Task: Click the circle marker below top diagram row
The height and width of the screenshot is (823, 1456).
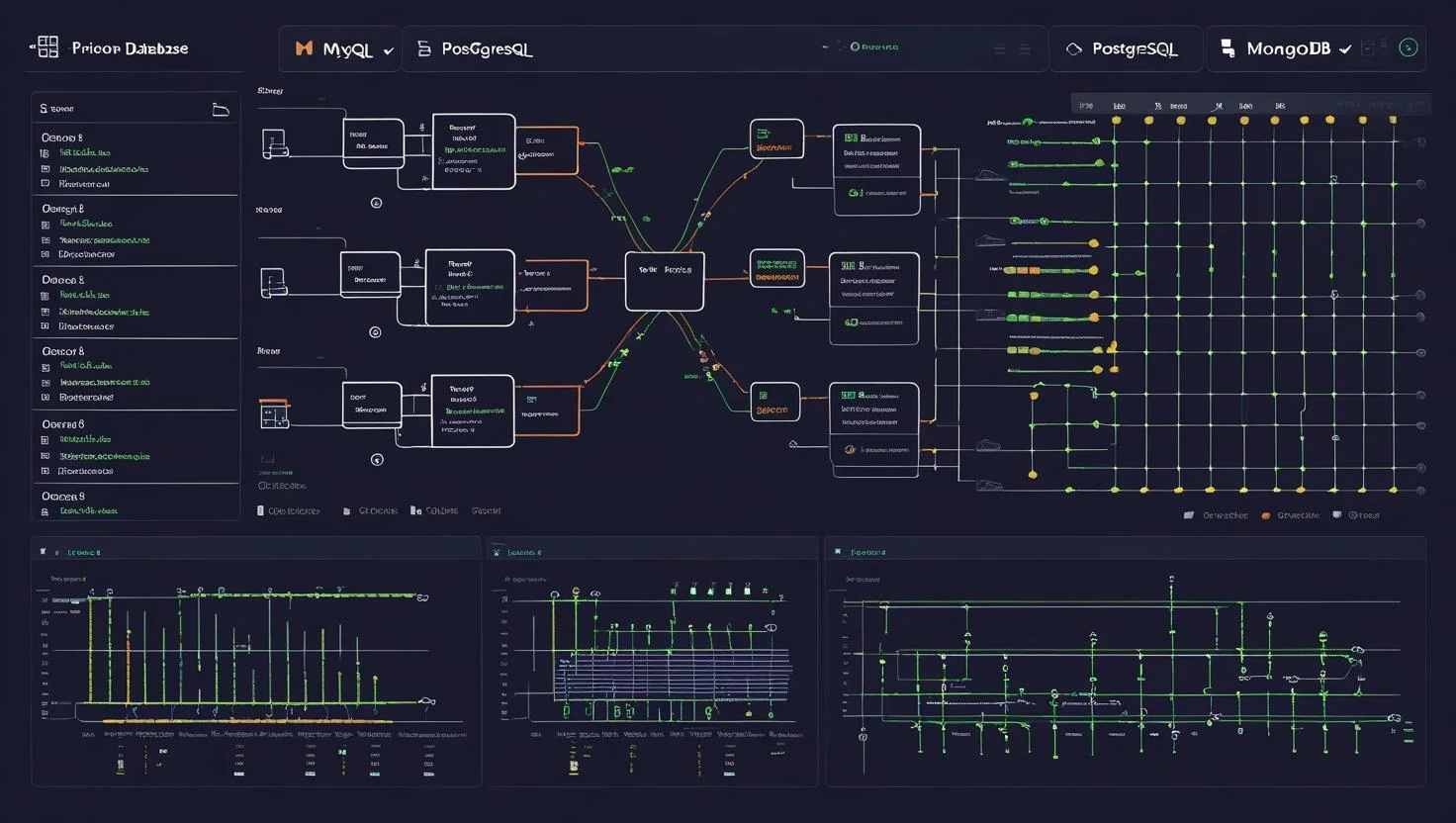Action: click(x=376, y=203)
